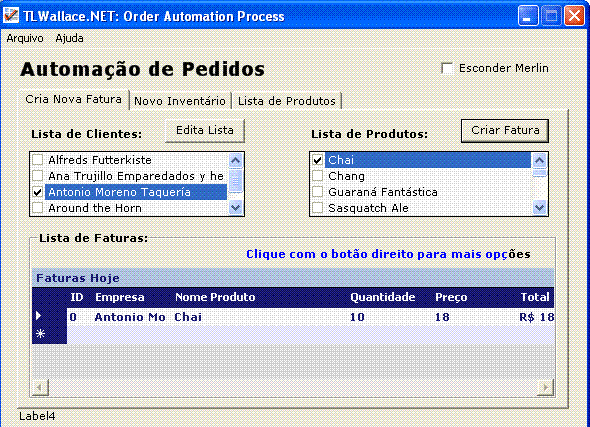Click the client list scrollbar thumb
This screenshot has height=427, width=590.
[236, 181]
